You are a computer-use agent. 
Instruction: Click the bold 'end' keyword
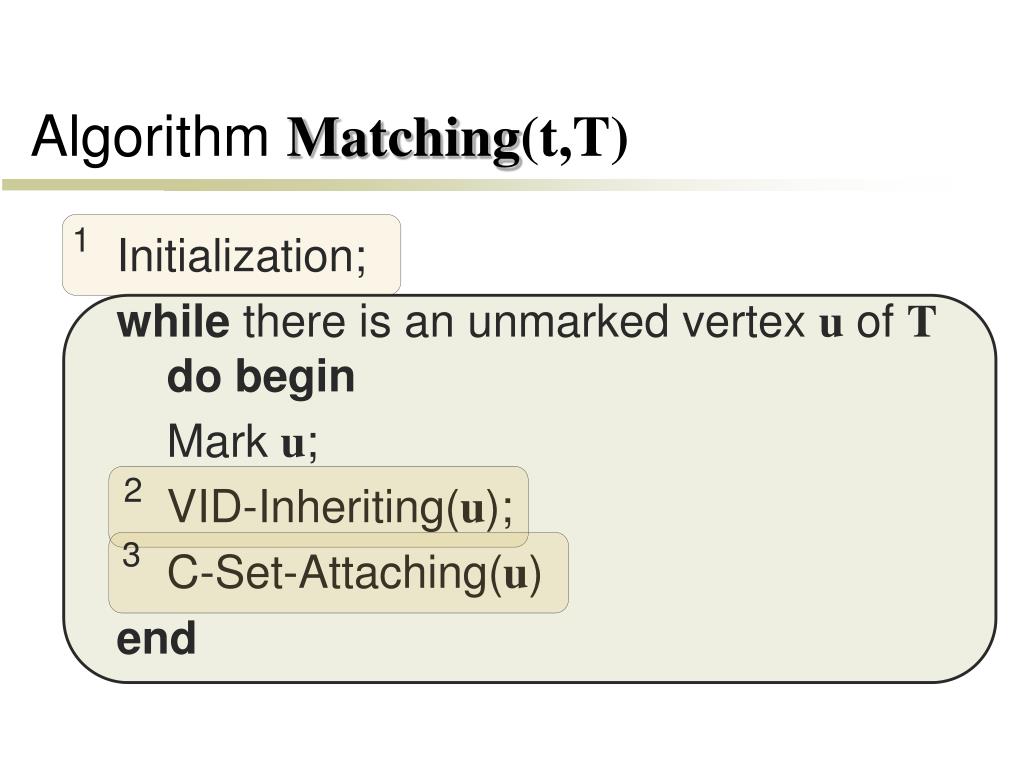156,639
